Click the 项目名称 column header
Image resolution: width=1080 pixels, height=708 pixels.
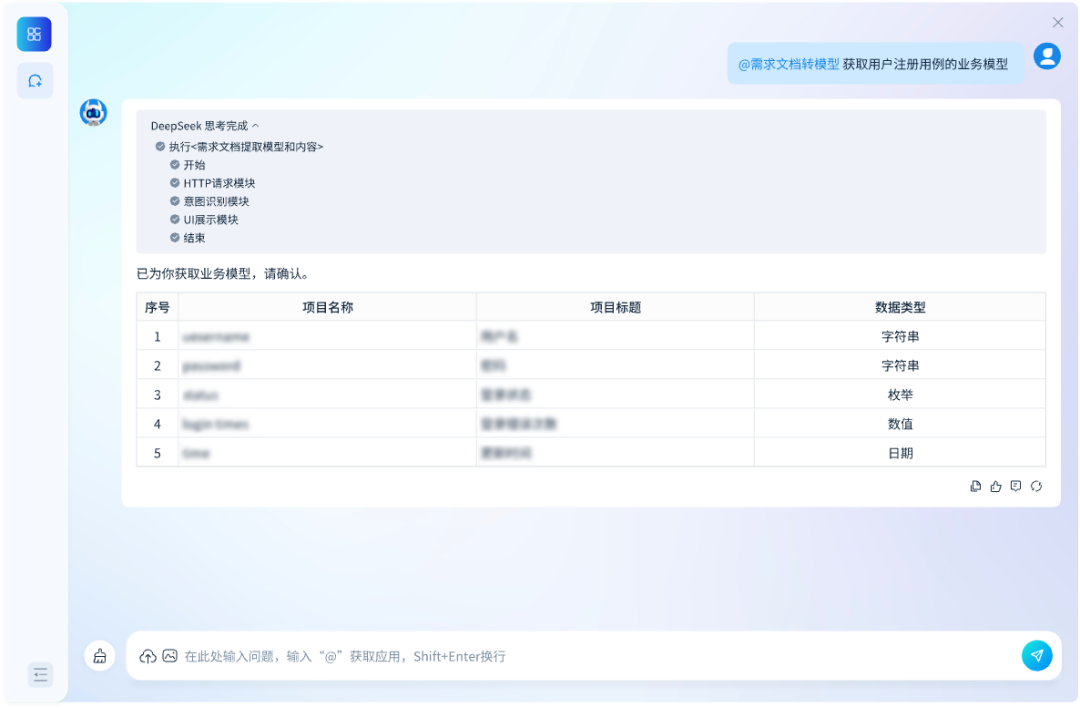327,307
